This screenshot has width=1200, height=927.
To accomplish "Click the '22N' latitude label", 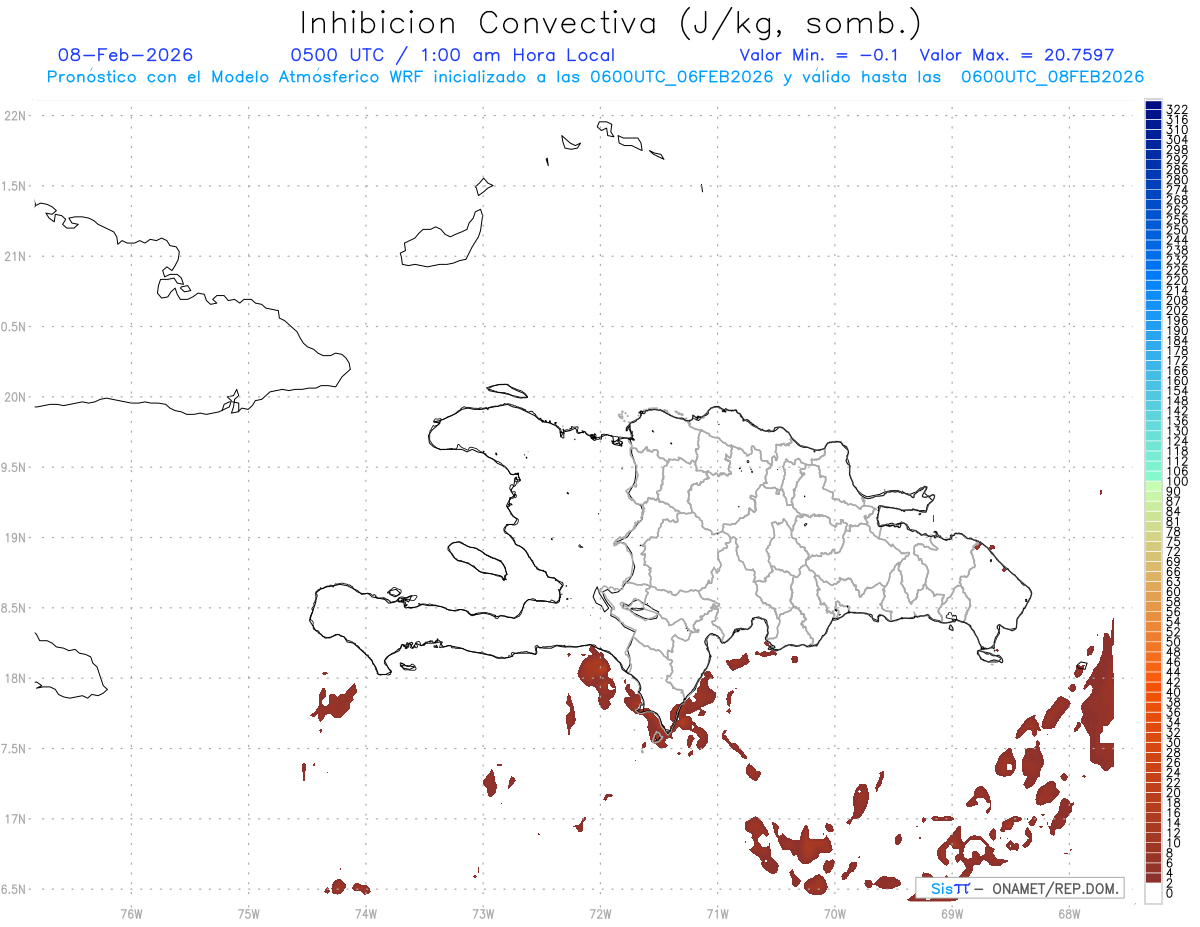I will [14, 115].
